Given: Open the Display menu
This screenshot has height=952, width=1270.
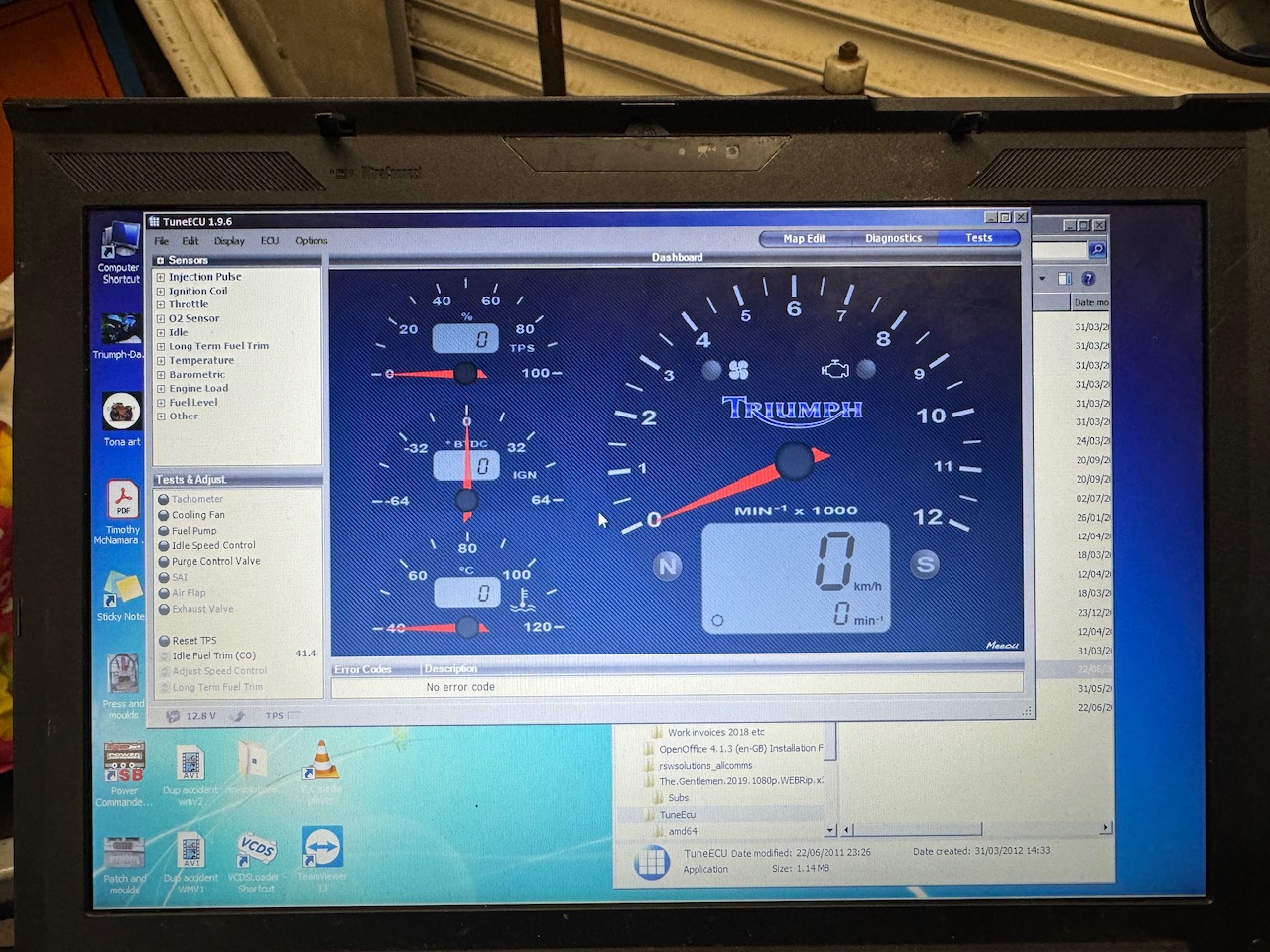Looking at the screenshot, I should [229, 241].
